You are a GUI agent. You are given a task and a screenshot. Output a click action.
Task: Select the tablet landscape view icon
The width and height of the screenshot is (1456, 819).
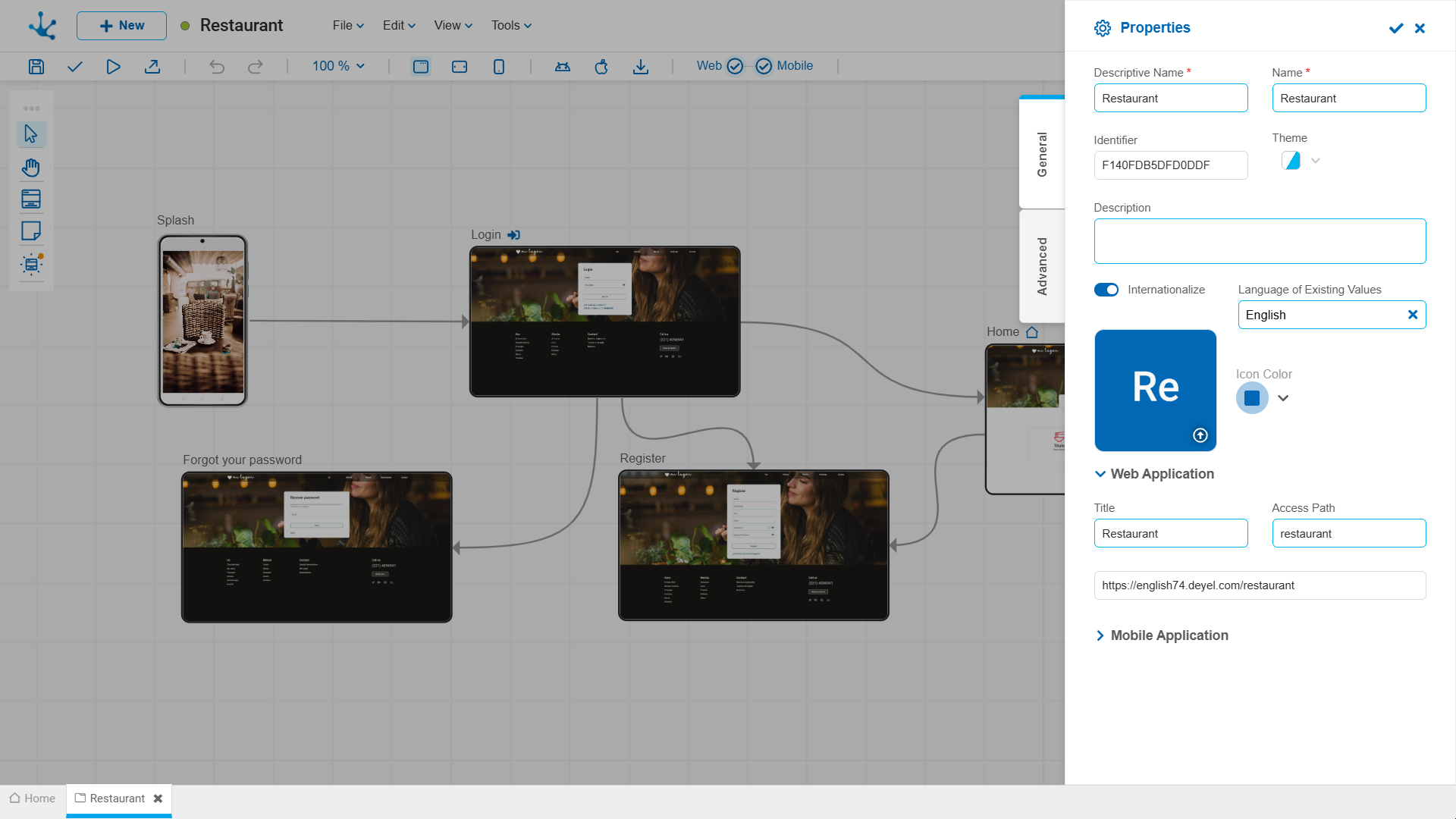[x=460, y=67]
